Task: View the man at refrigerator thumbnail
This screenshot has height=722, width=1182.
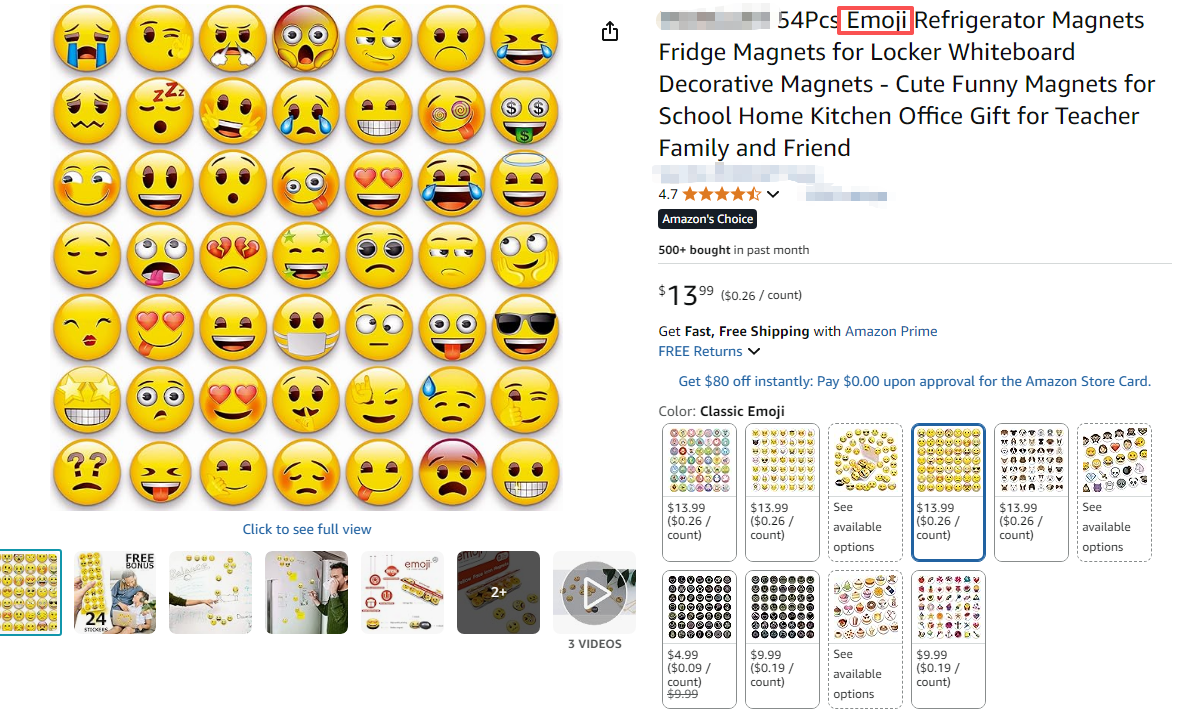Action: coord(306,592)
